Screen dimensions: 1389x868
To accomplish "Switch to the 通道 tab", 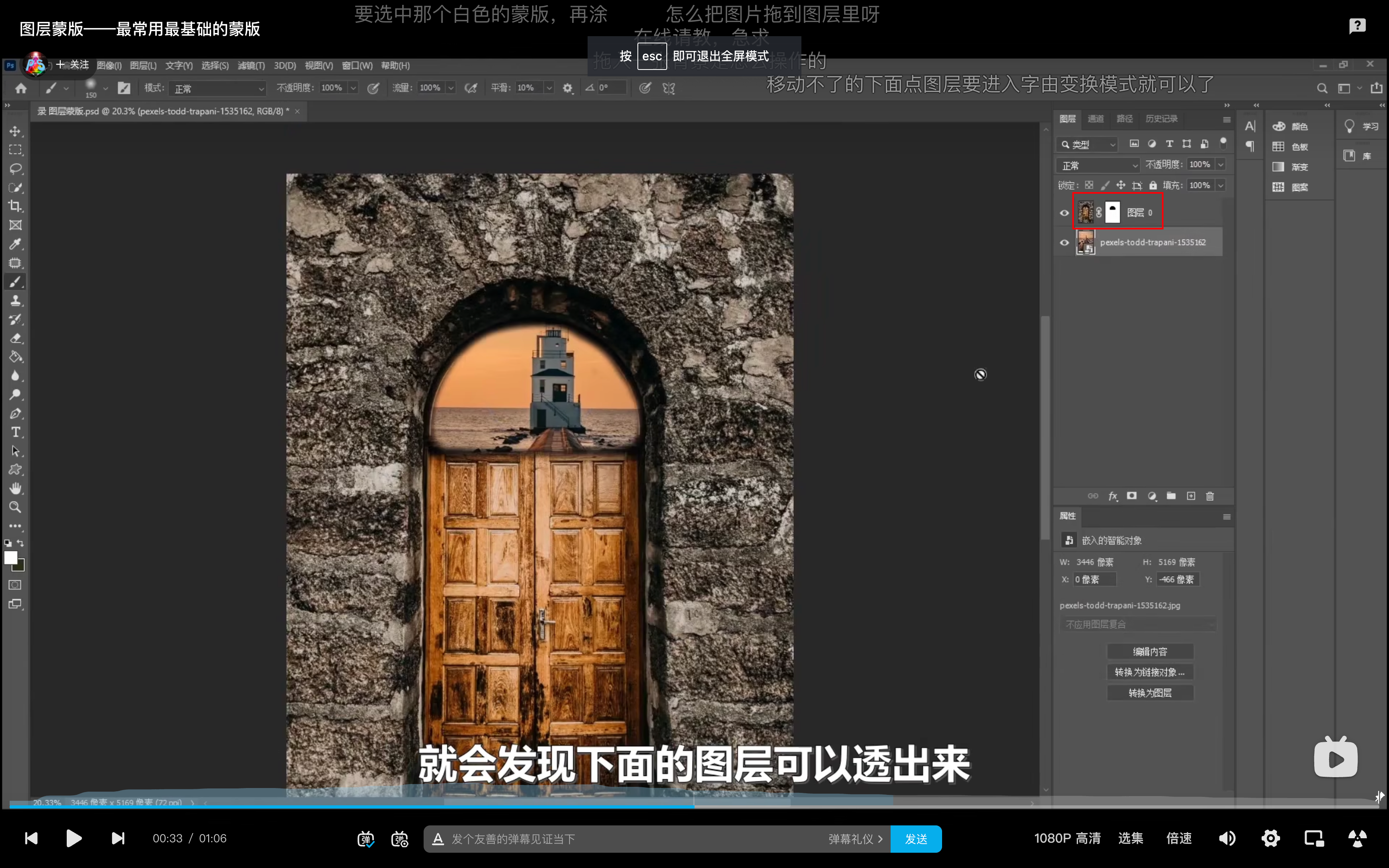I will click(x=1096, y=119).
